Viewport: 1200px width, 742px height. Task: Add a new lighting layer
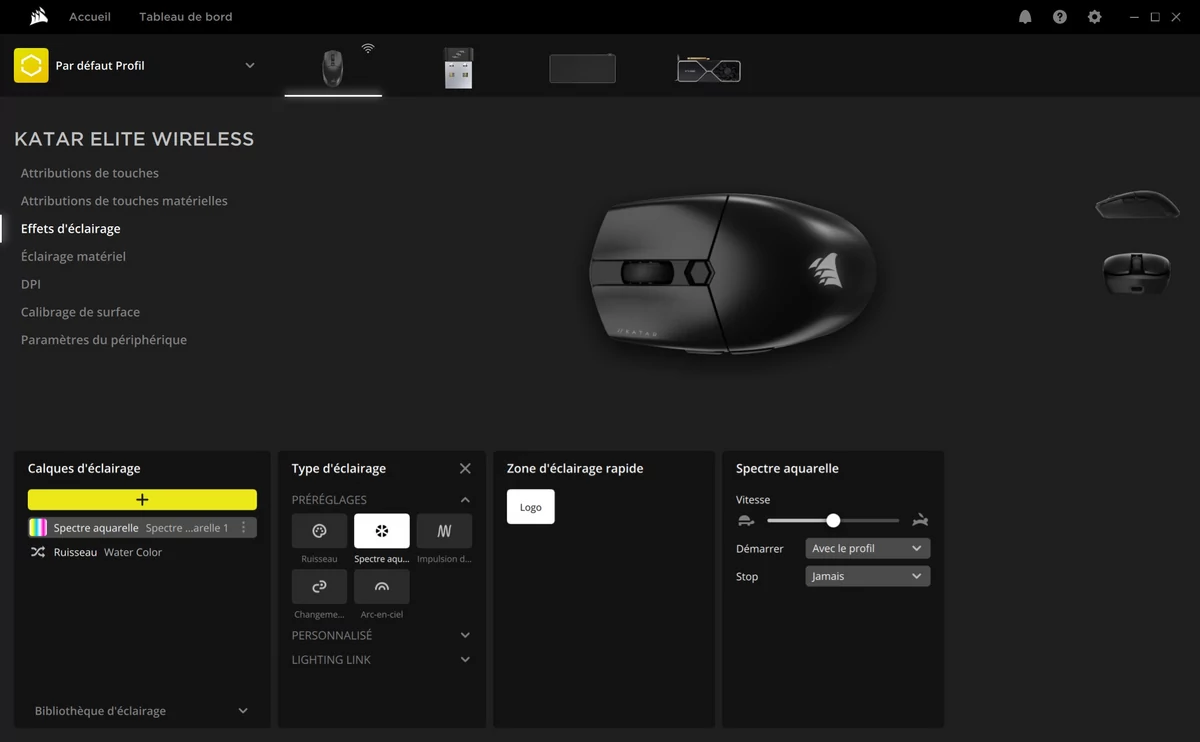pos(142,500)
